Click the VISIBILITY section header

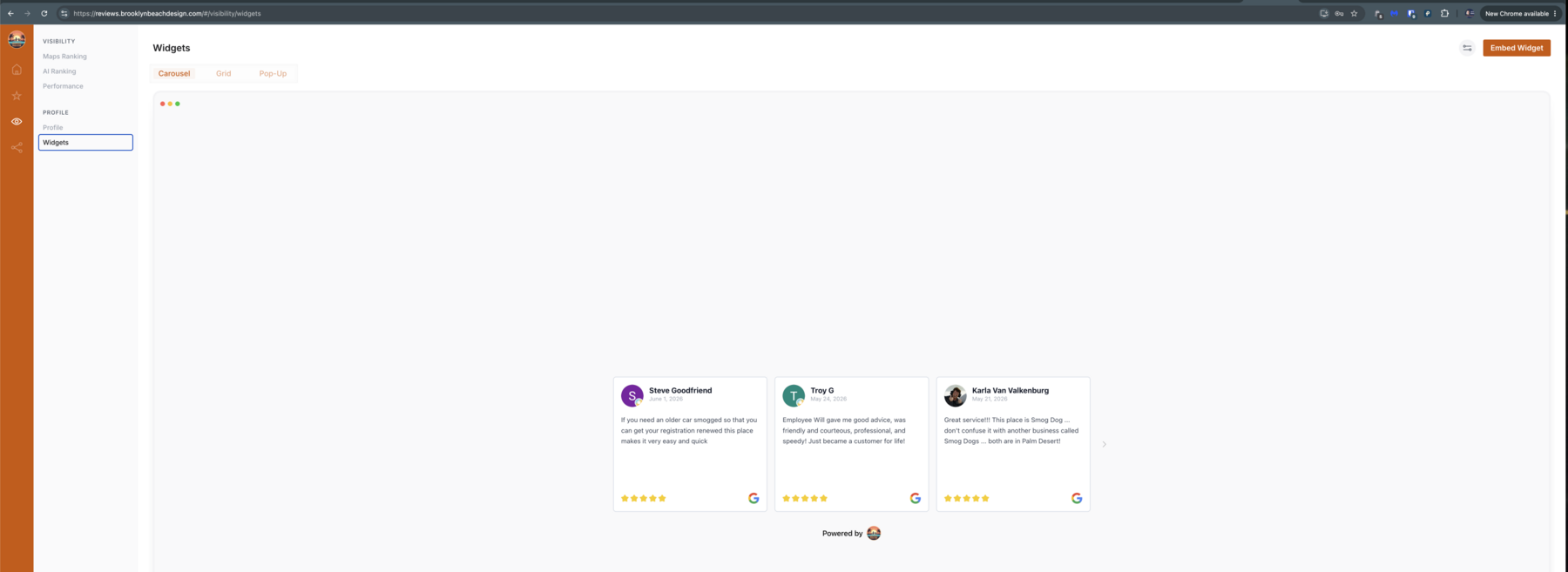pyautogui.click(x=58, y=41)
